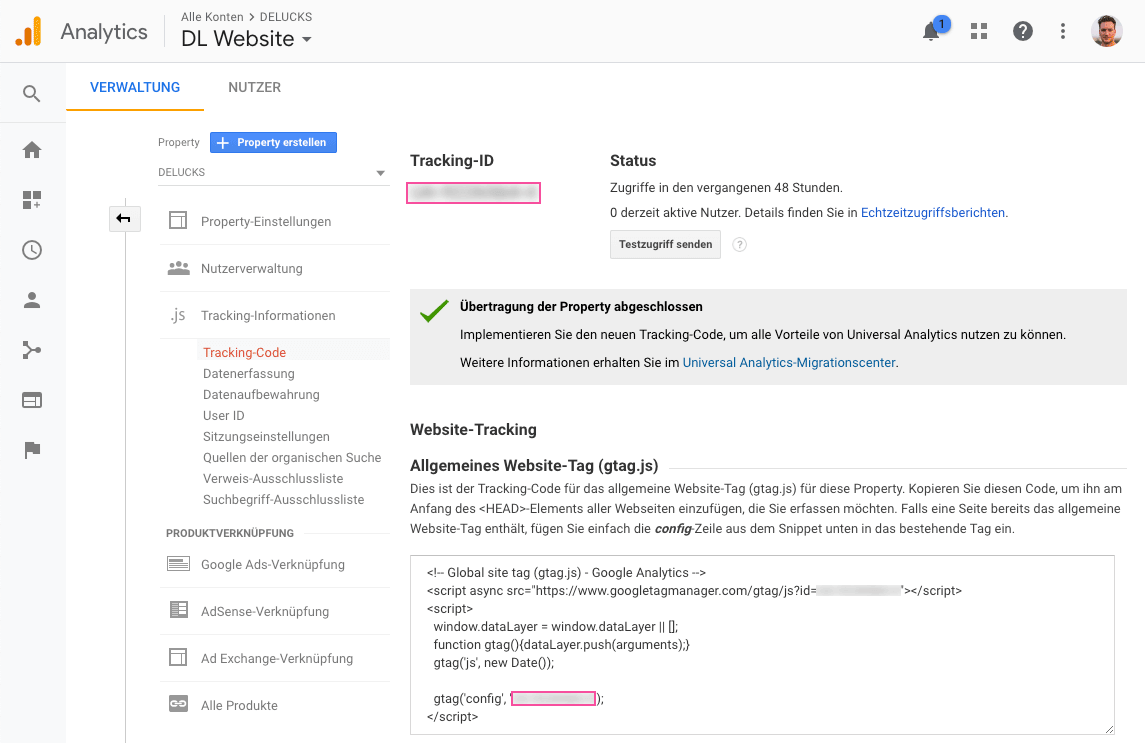Follow the Universal Analytics-Migrationscenter link
The width and height of the screenshot is (1145, 743).
789,362
